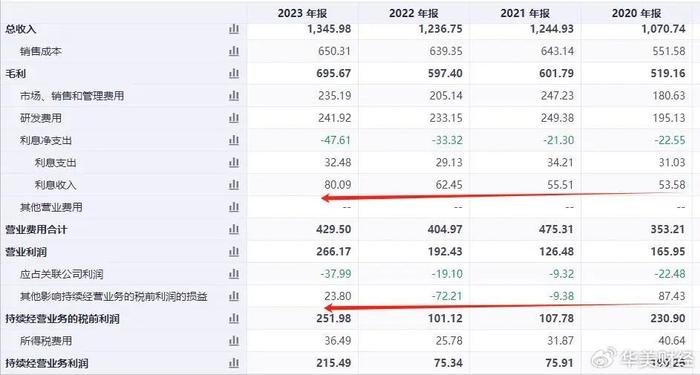Open chart icon for 营业费用合计 row
The width and height of the screenshot is (700, 375).
tap(234, 229)
